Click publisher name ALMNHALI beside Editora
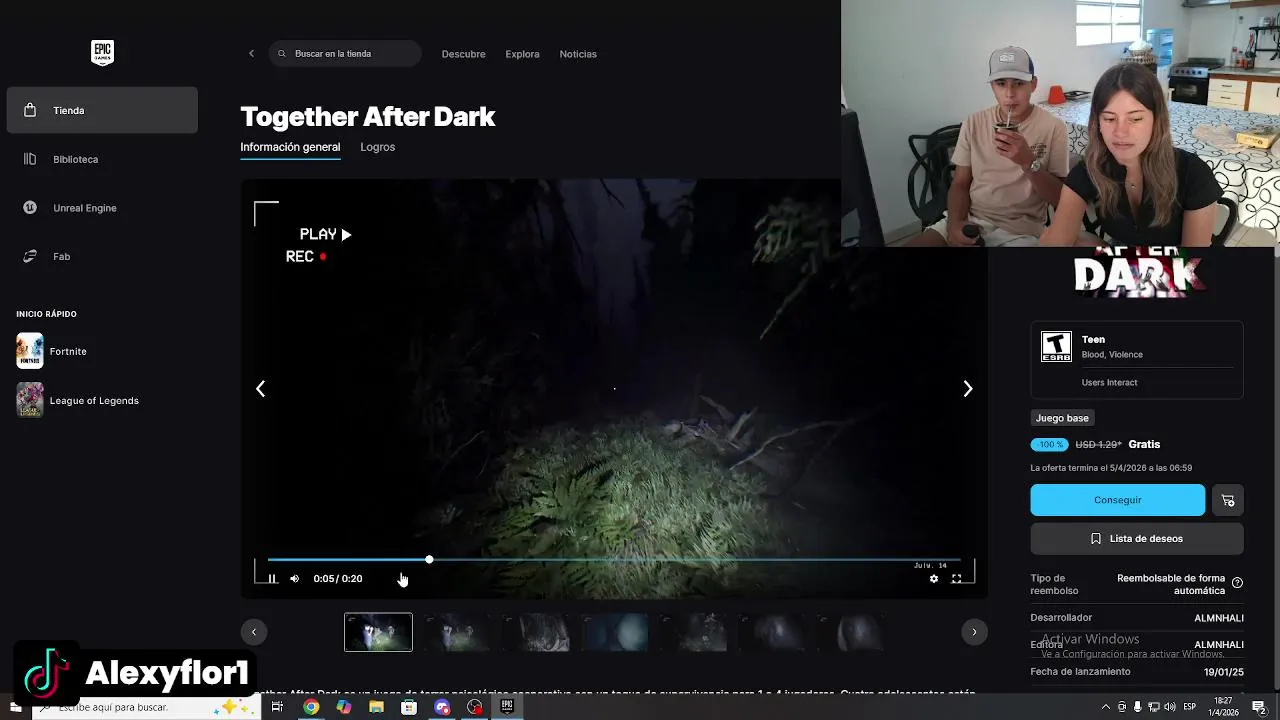The width and height of the screenshot is (1280, 720). click(x=1219, y=645)
